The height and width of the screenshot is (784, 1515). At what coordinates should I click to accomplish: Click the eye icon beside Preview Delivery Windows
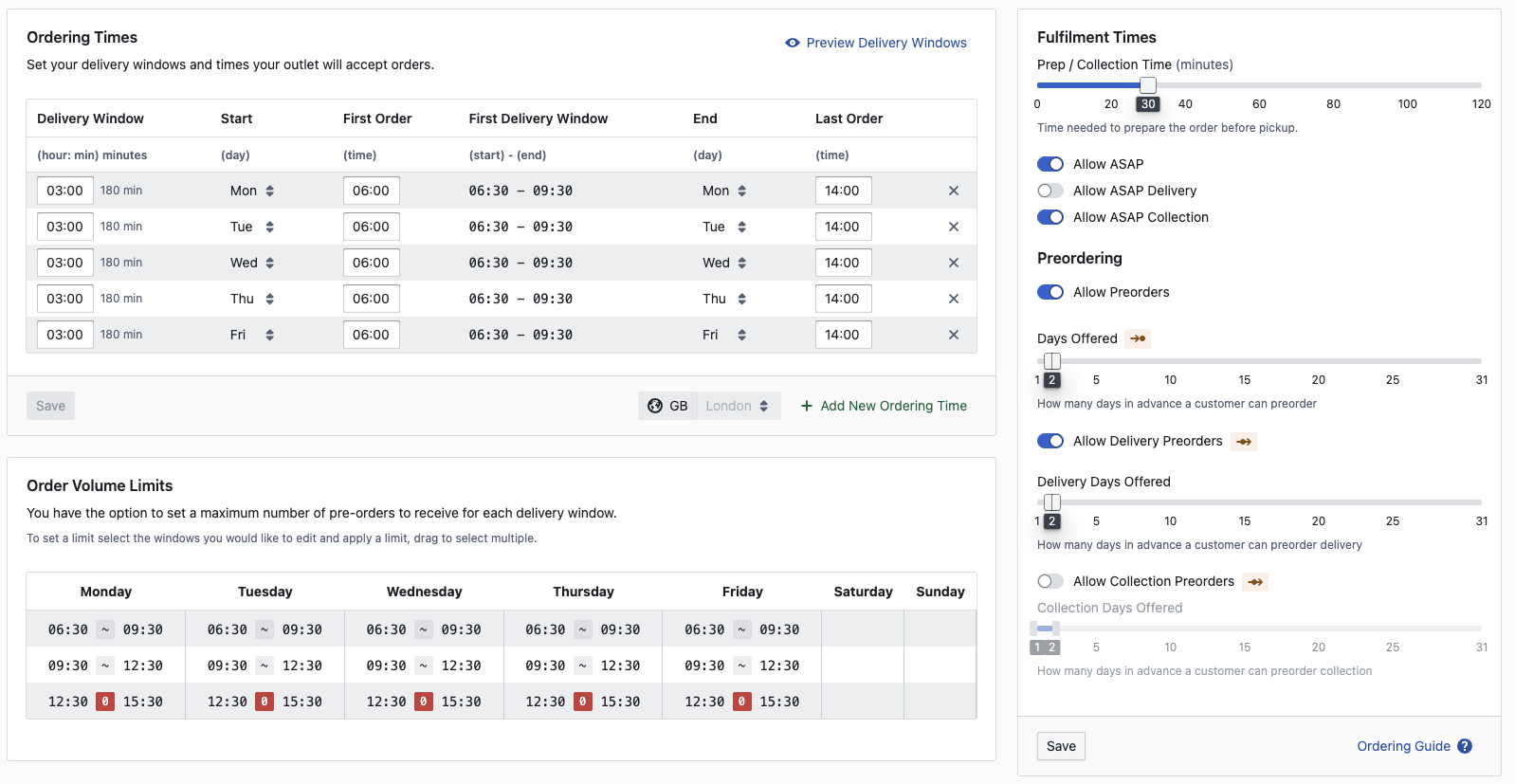[792, 43]
